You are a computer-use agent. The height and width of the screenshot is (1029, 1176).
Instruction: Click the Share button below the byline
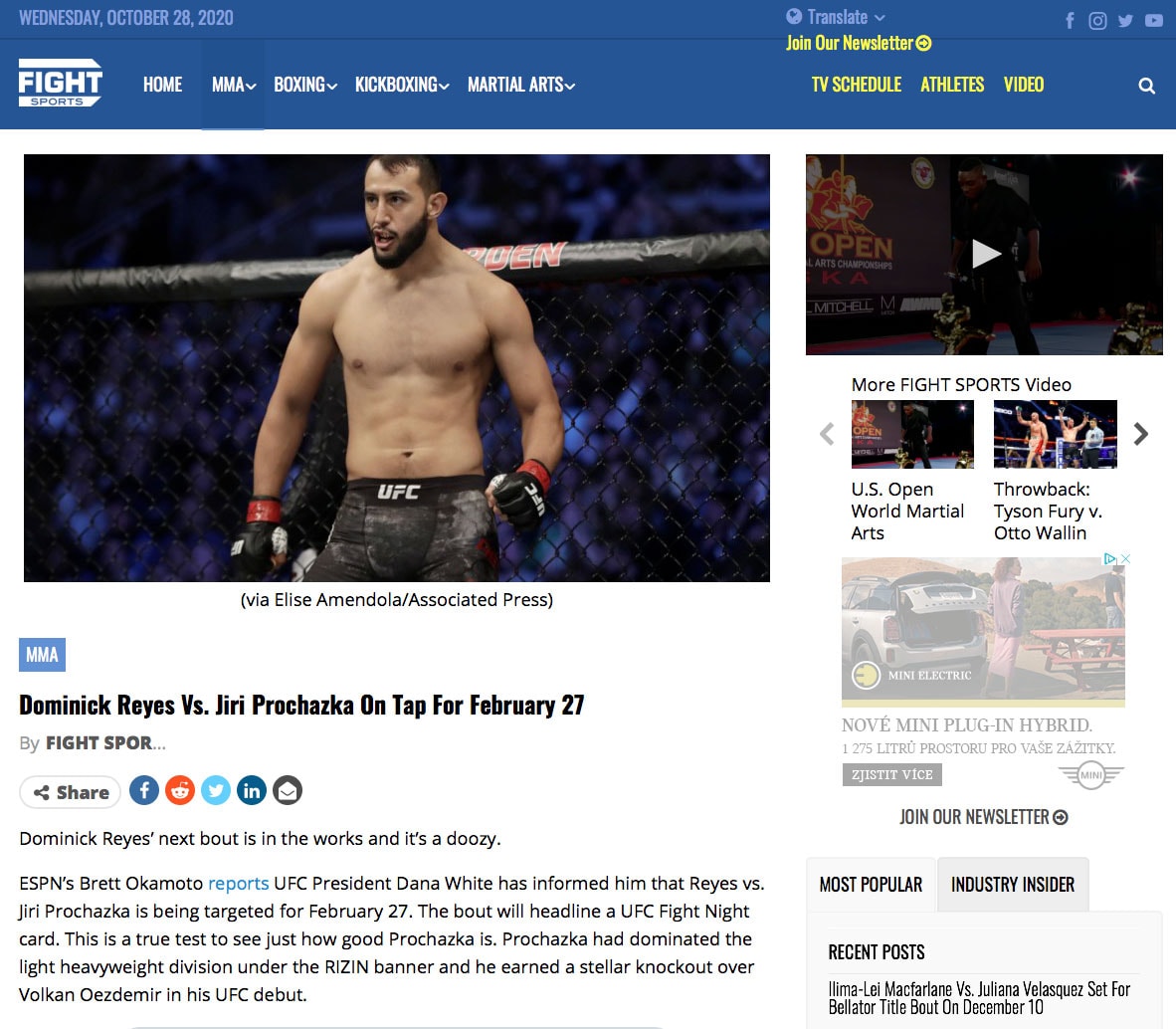[x=71, y=792]
